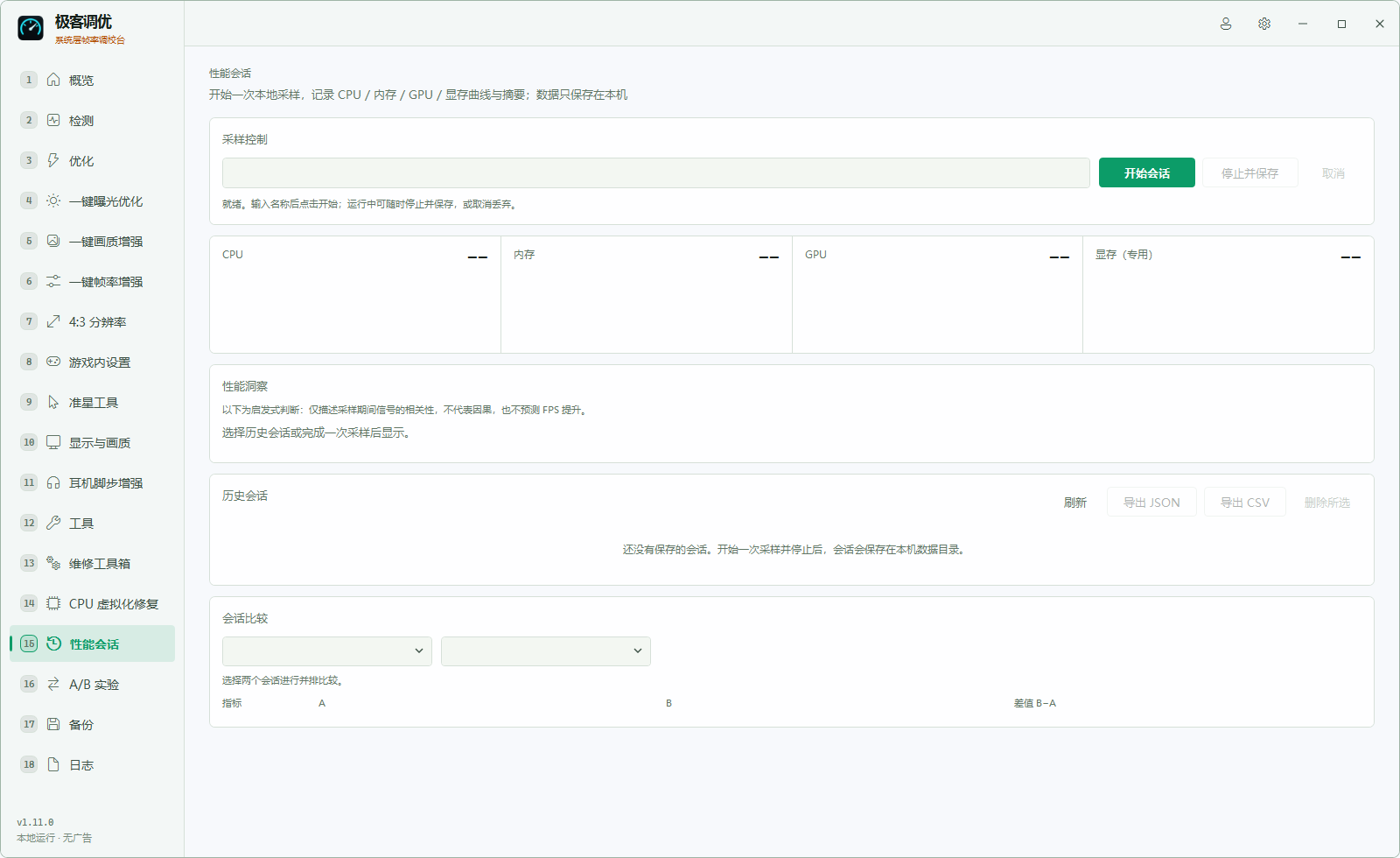
Task: Open the 备份 page label in sidebar
Action: coord(81,725)
